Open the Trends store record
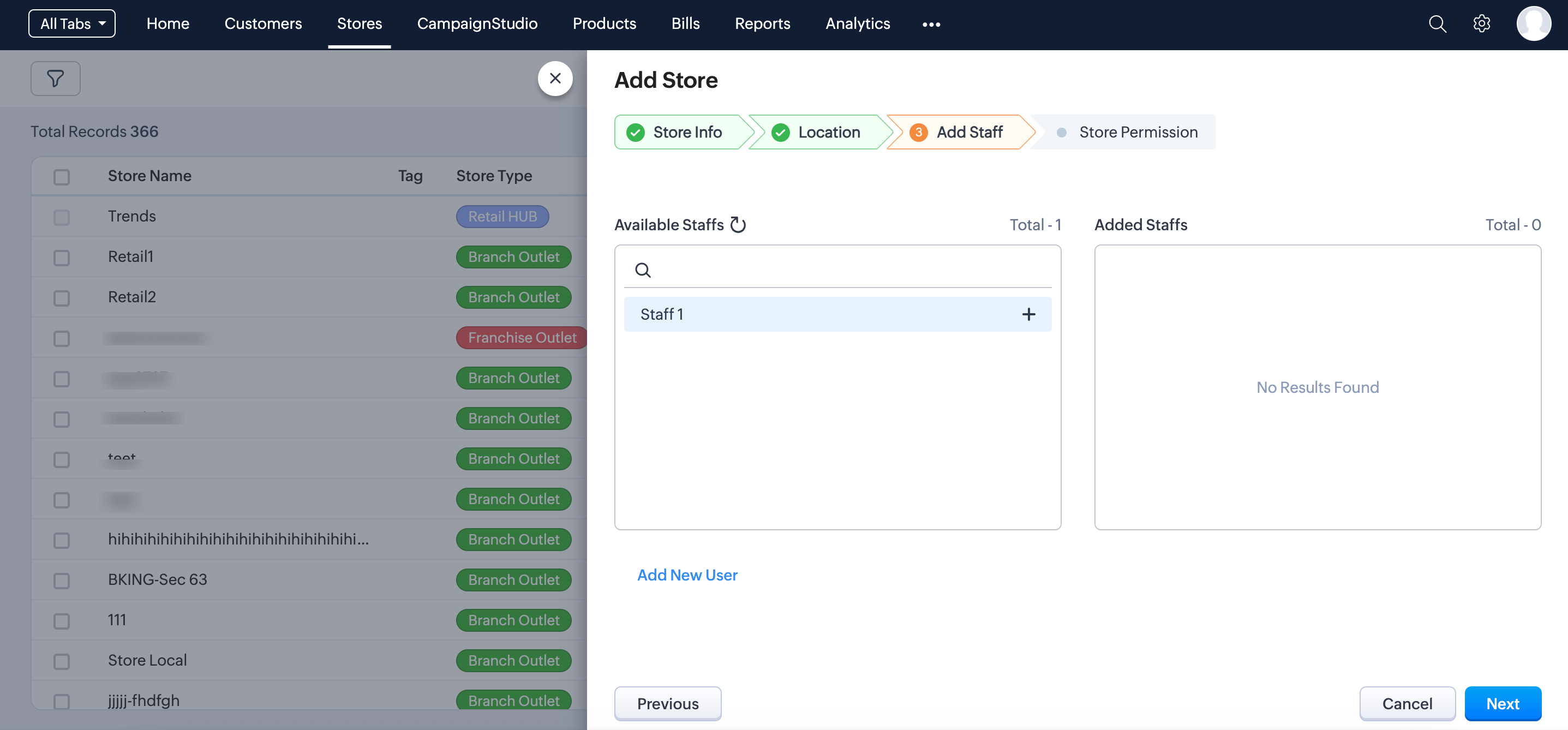 tap(132, 216)
